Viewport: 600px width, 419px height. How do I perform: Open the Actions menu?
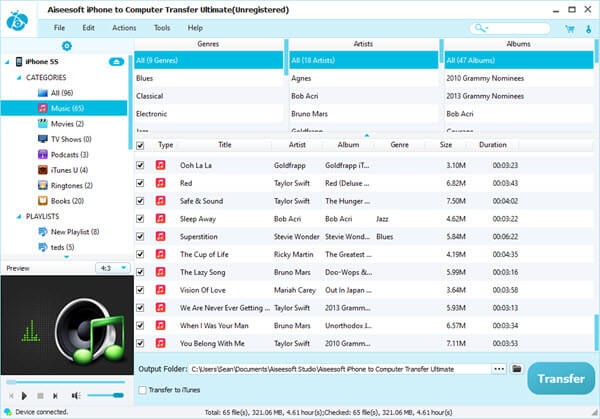click(x=124, y=28)
